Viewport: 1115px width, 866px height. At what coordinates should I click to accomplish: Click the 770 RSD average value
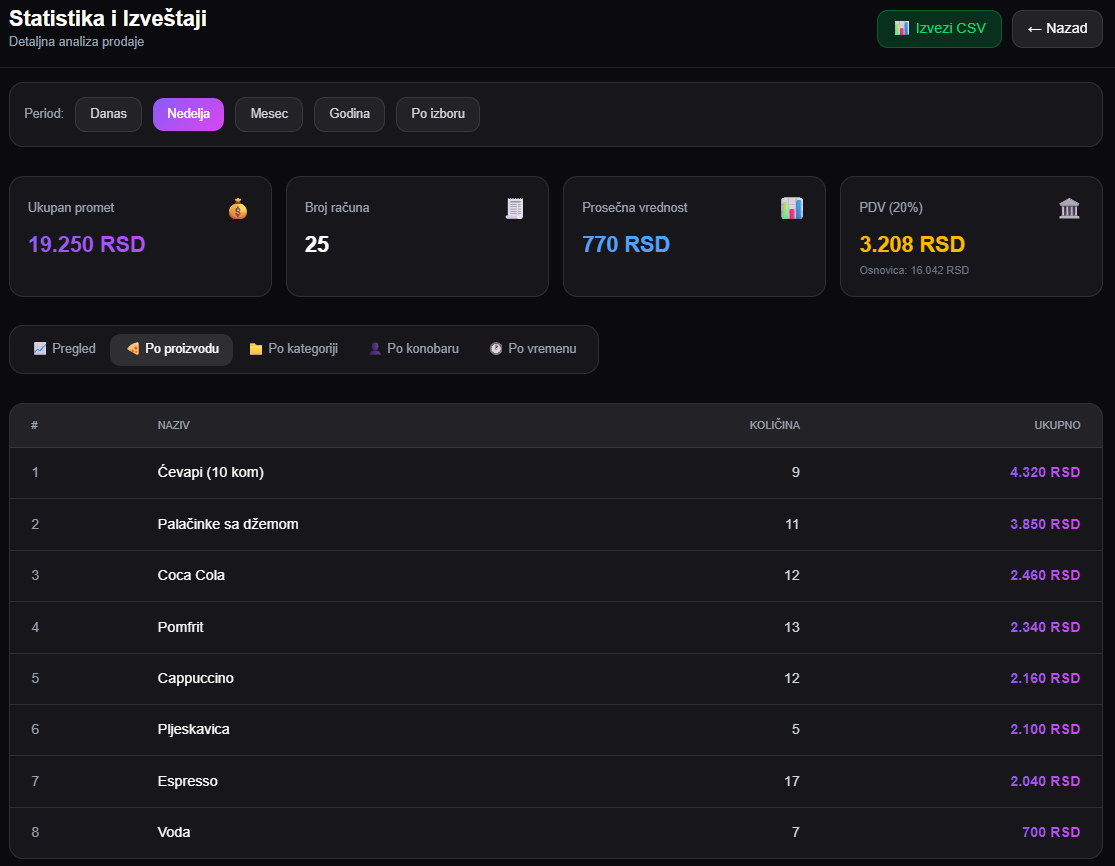click(x=626, y=245)
